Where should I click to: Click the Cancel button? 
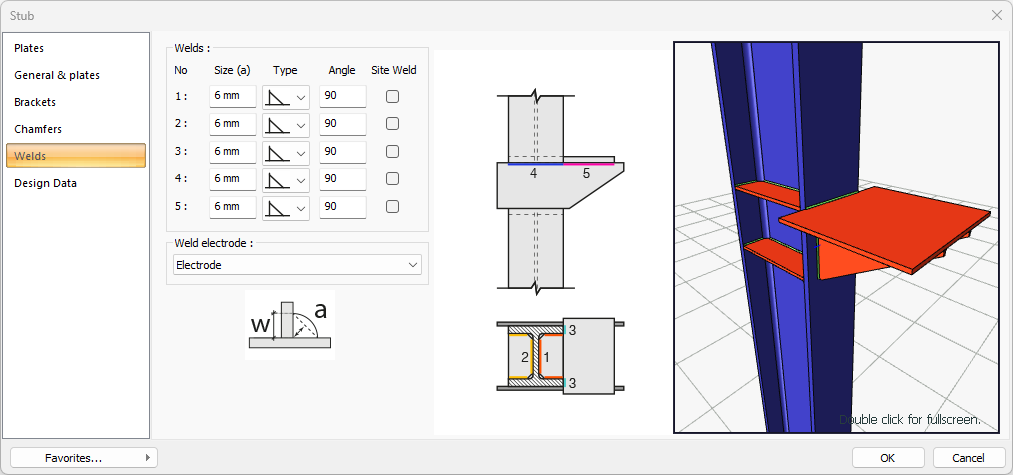pyautogui.click(x=968, y=457)
